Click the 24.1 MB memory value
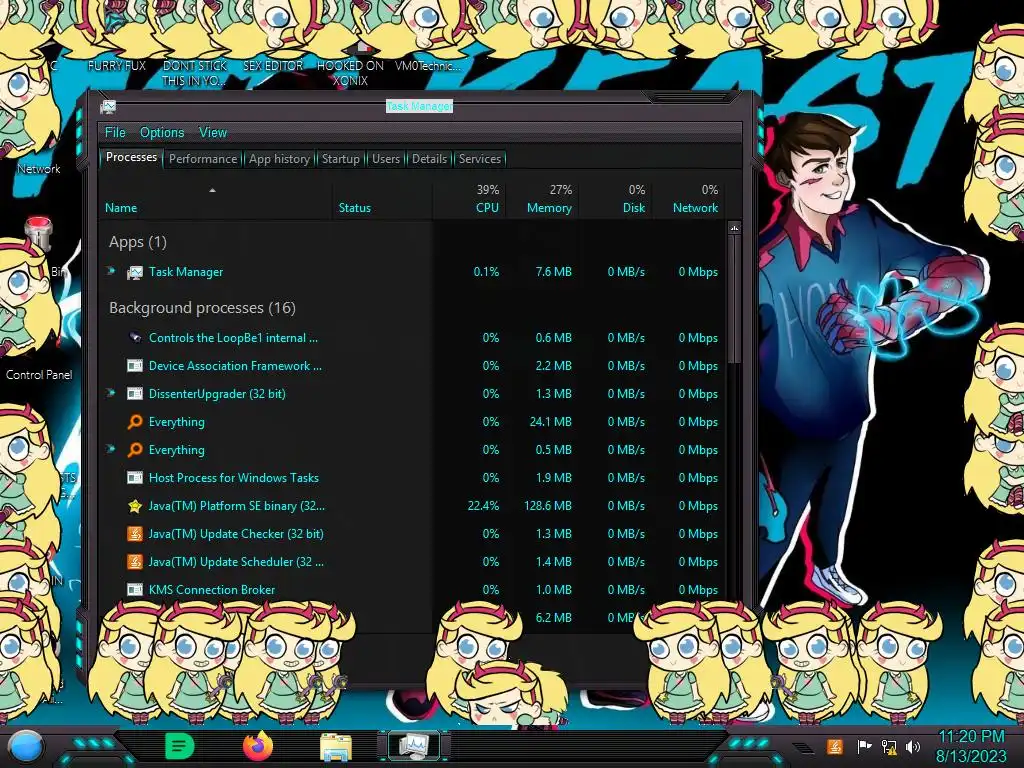 click(x=550, y=422)
